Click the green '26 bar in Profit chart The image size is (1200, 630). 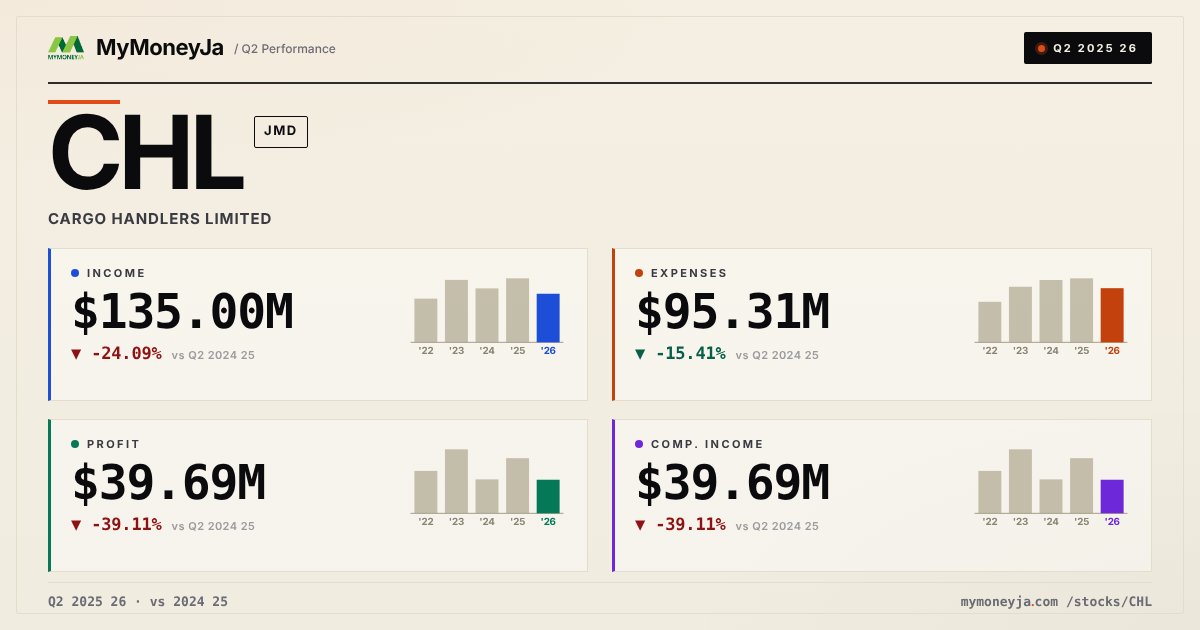click(548, 497)
